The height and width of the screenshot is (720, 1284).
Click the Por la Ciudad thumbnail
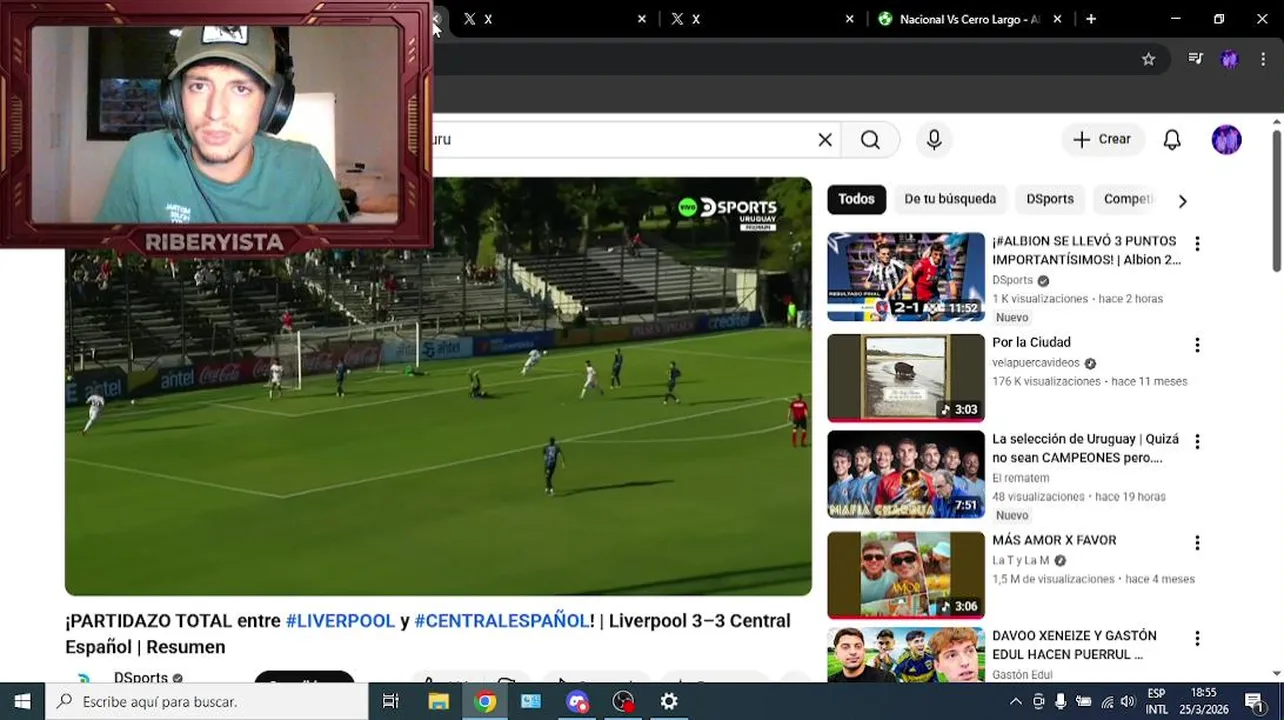906,378
